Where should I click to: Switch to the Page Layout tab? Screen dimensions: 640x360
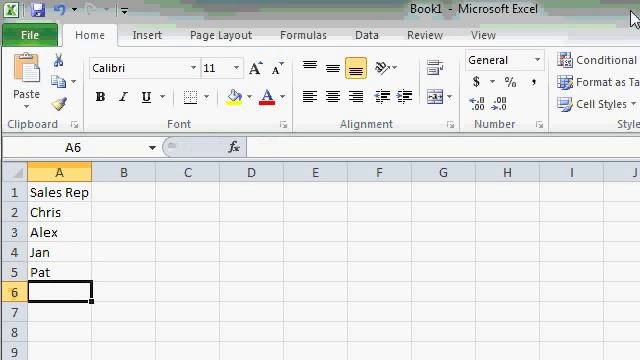point(221,35)
